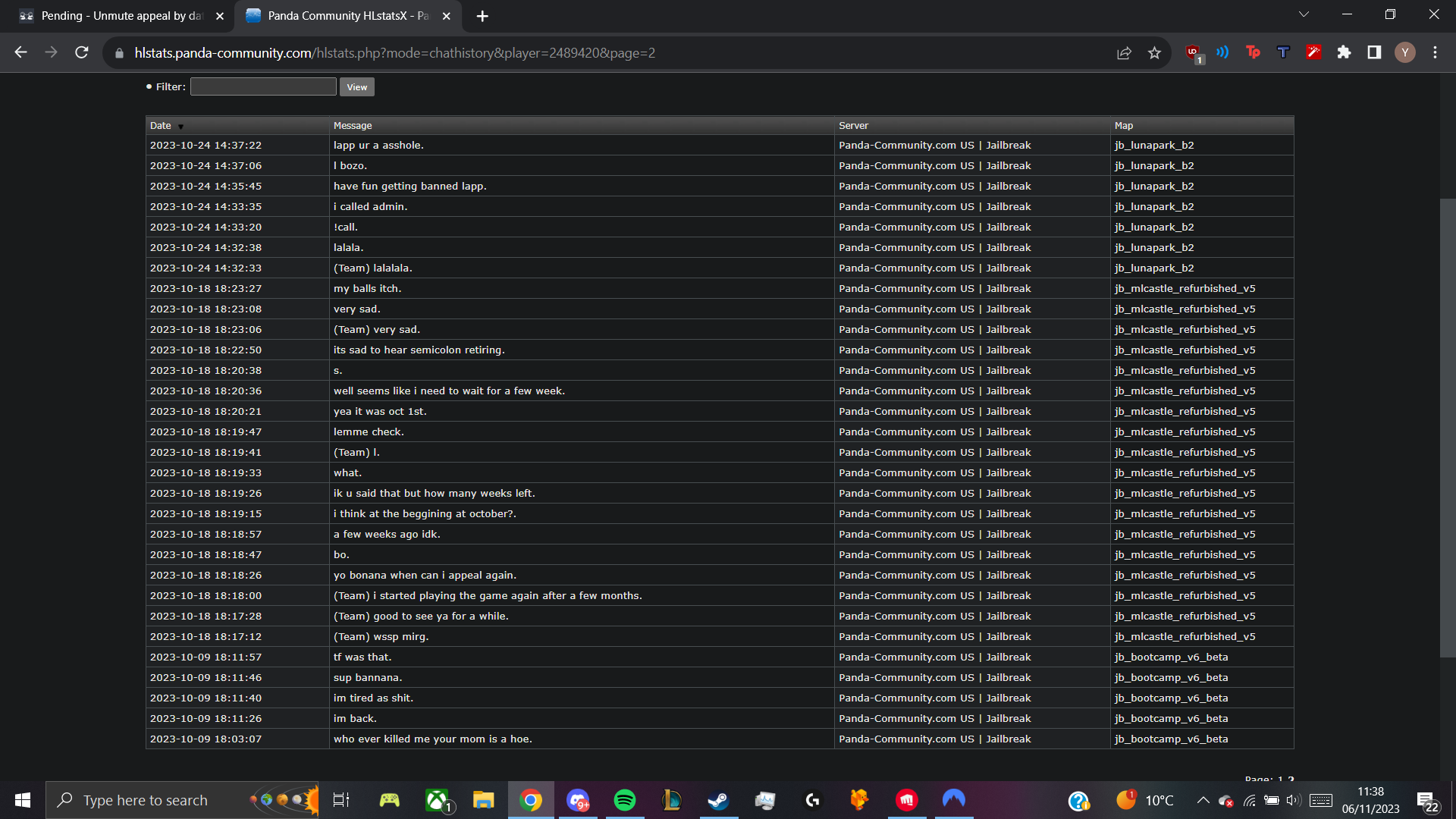Screen dimensions: 1456x819
Task: Click the share page icon in address bar
Action: point(1124,53)
